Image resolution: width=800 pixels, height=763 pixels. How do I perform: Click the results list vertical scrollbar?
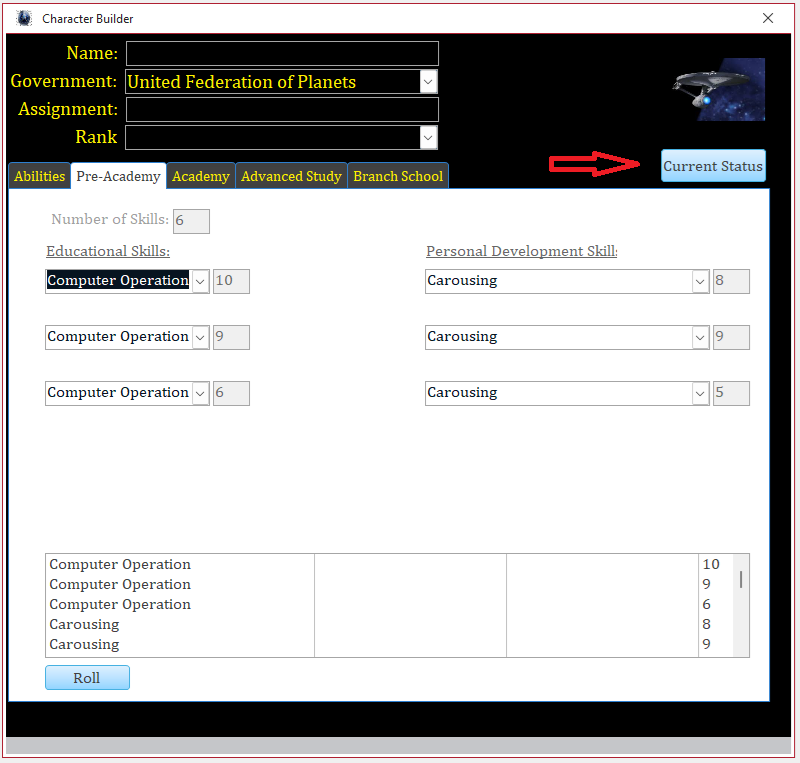coord(741,605)
